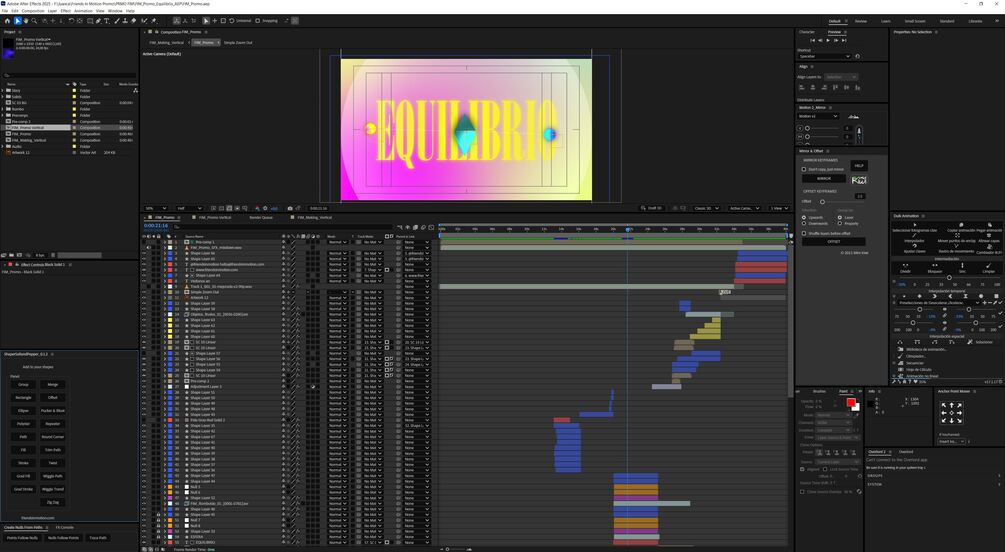1005x552 pixels.
Task: Click the Motion 2 anchor rocket icon
Action: [x=860, y=133]
